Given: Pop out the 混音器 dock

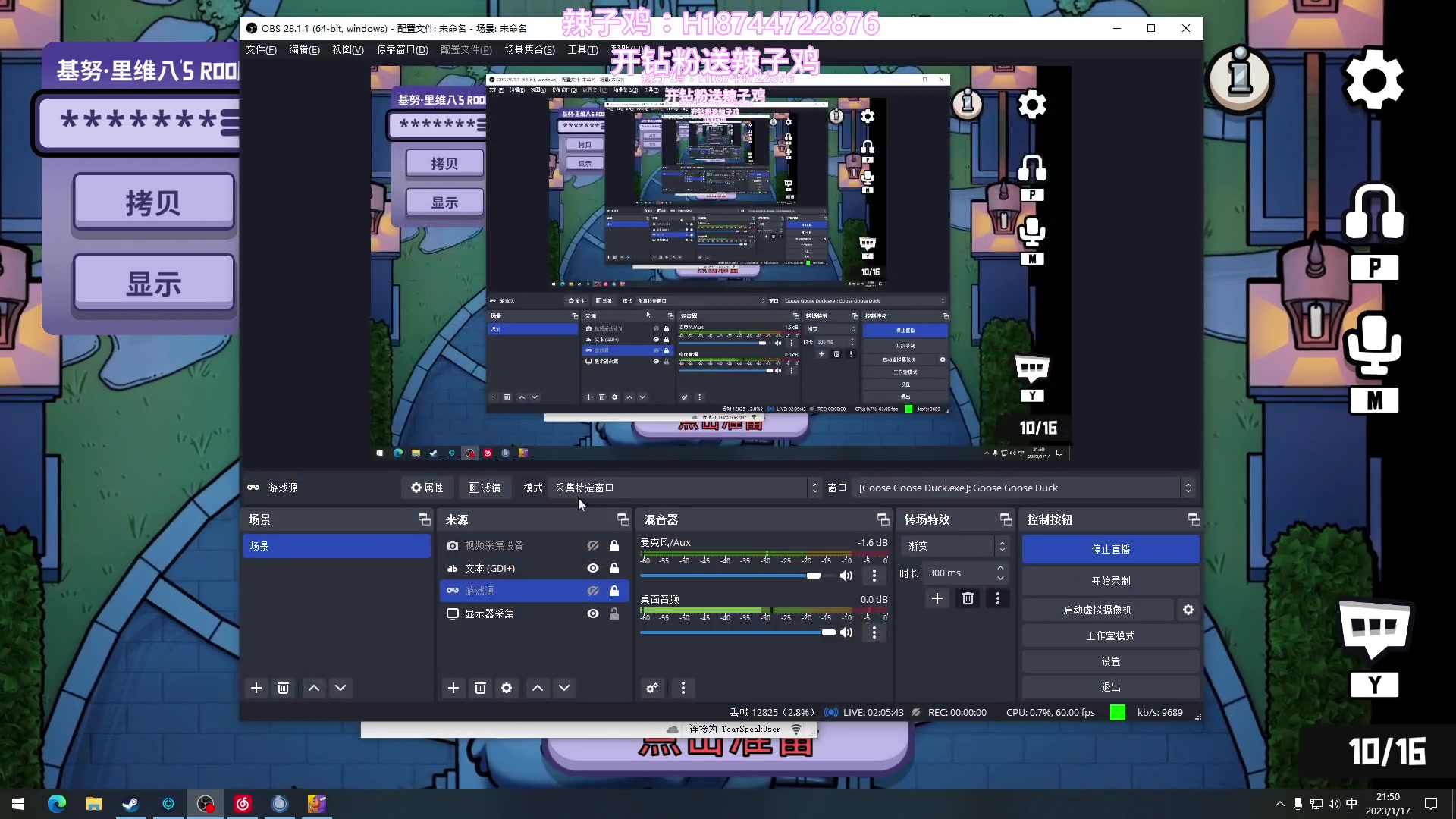Looking at the screenshot, I should [x=883, y=519].
